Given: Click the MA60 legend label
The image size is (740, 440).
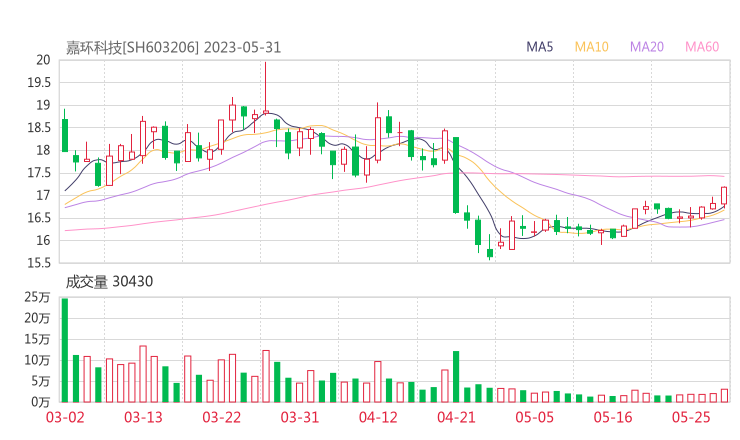Looking at the screenshot, I should click(x=702, y=47).
